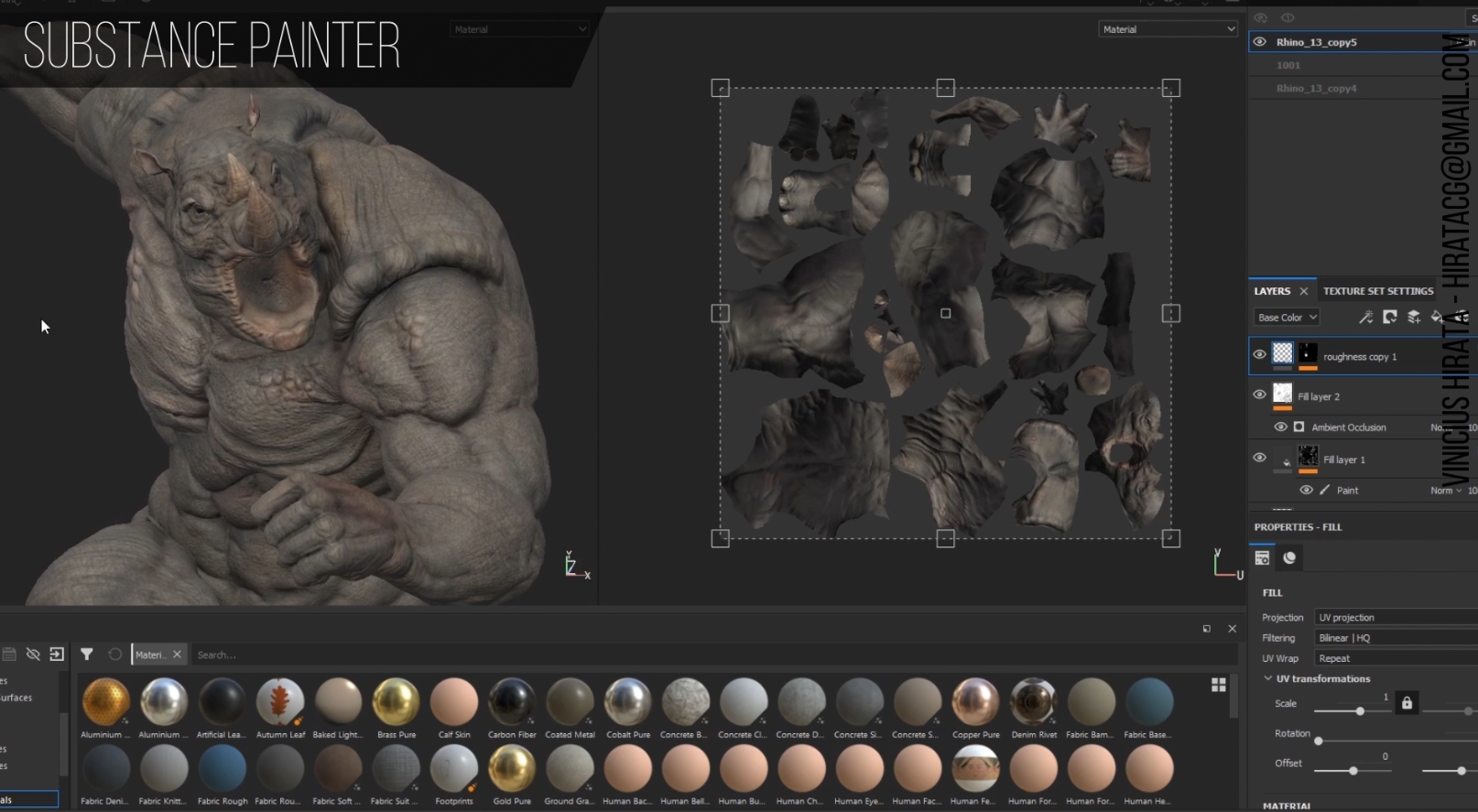The height and width of the screenshot is (812, 1478).
Task: Toggle Ambient Occlusion effect visibility
Action: point(1281,427)
